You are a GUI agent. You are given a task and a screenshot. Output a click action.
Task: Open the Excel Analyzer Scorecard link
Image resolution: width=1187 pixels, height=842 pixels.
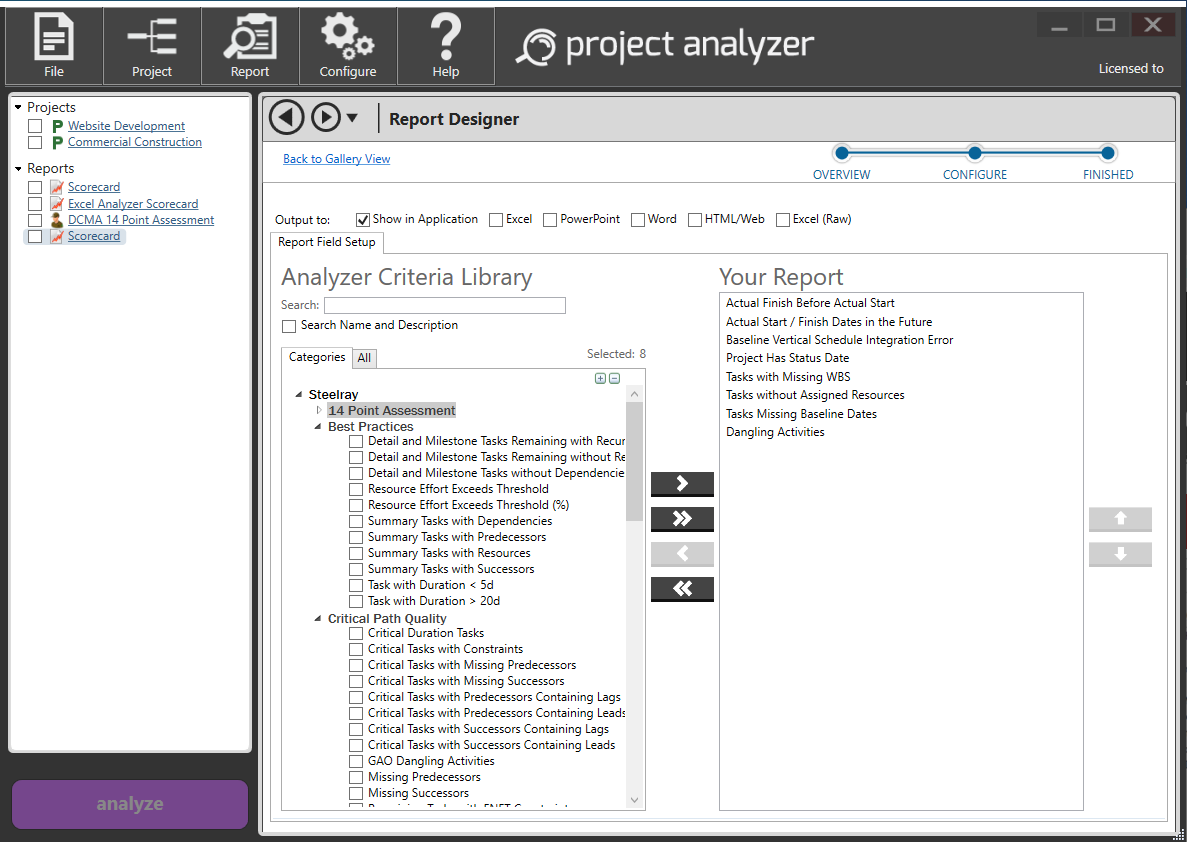point(133,204)
